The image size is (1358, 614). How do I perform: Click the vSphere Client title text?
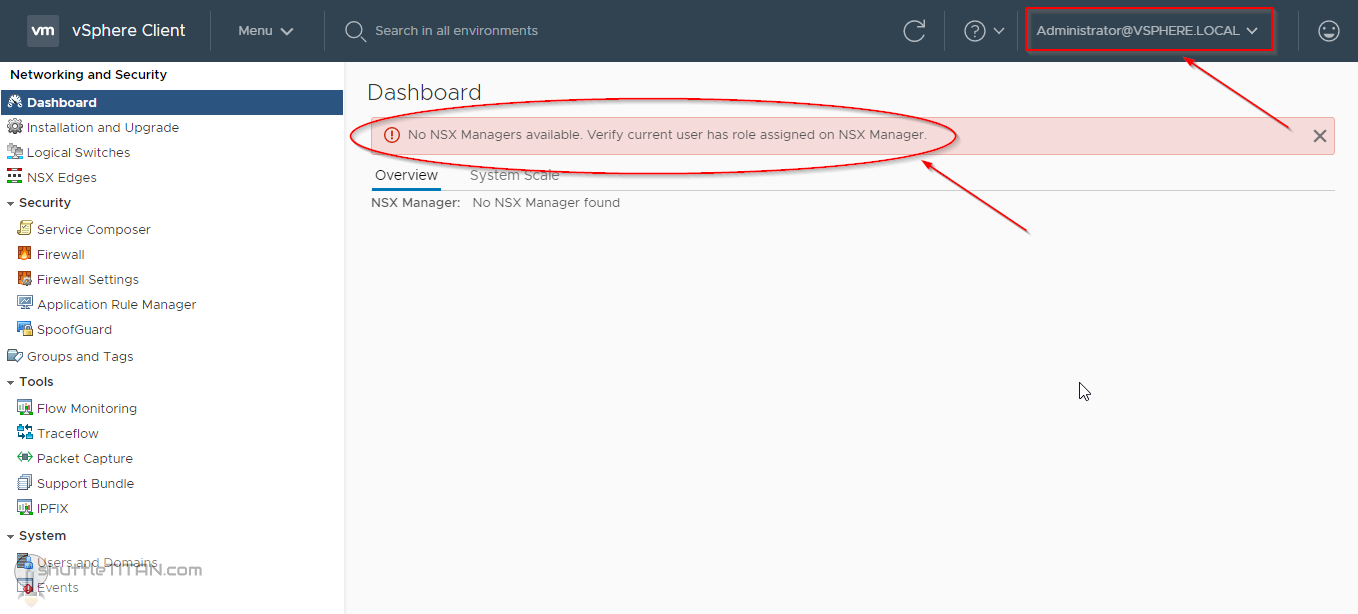[128, 31]
